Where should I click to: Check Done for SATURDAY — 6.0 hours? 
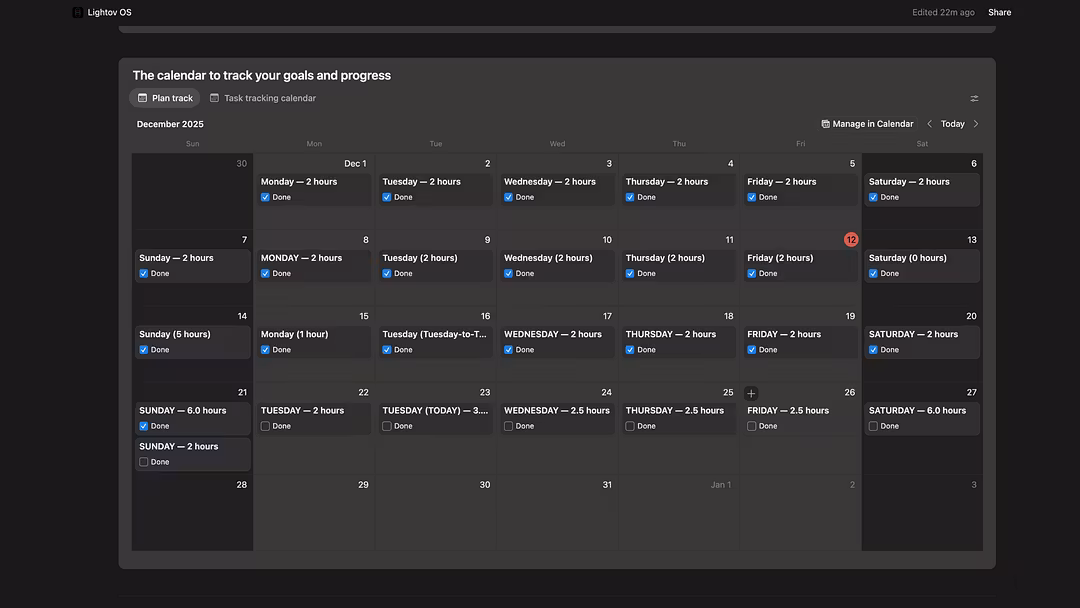tap(873, 426)
